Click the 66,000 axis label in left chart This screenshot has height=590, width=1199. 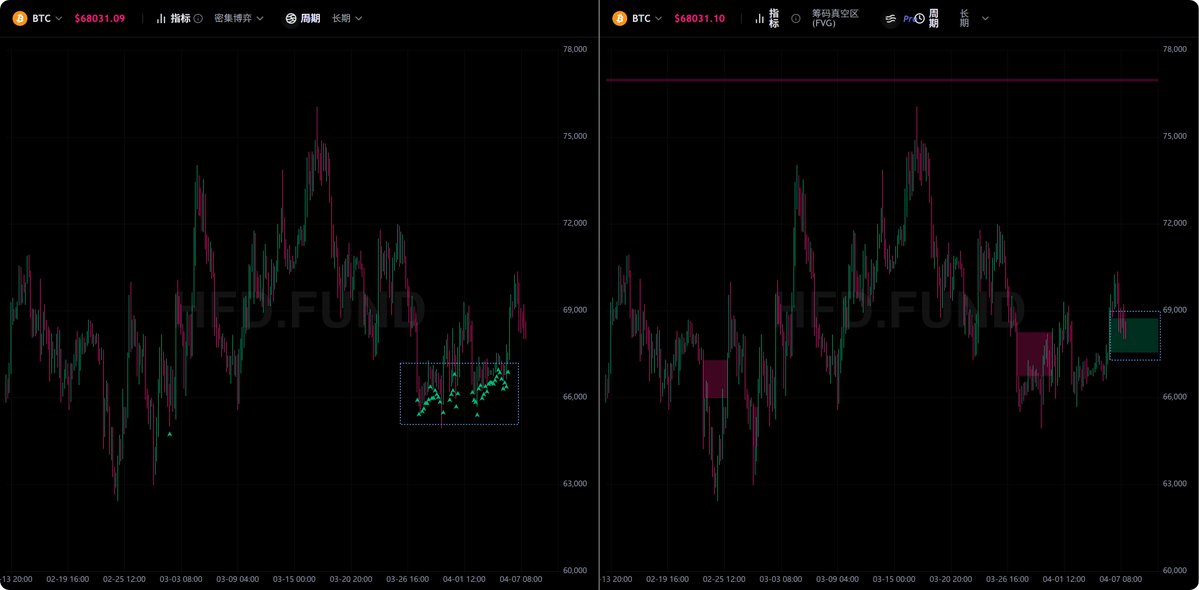[574, 397]
